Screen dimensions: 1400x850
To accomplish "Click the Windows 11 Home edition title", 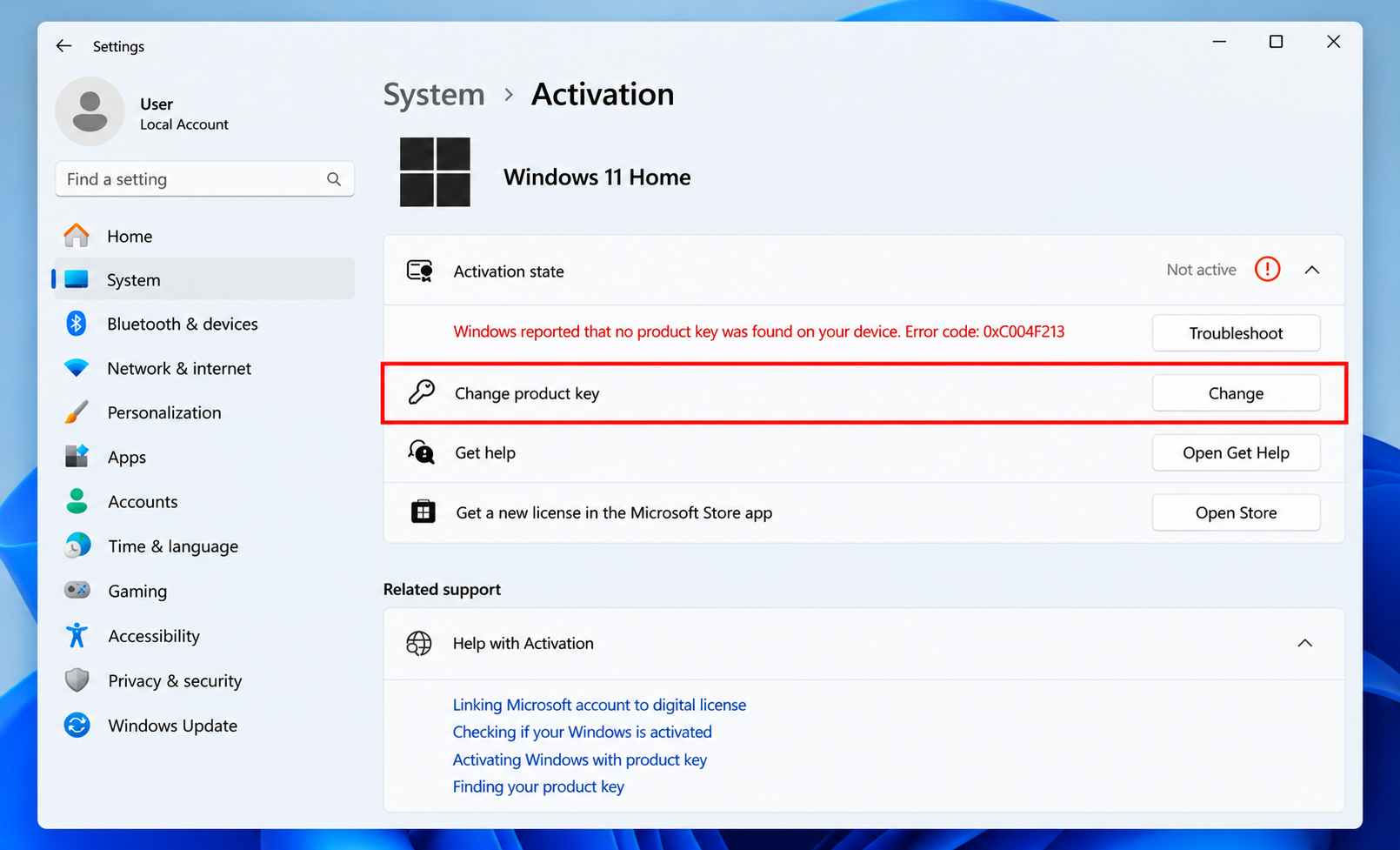I will pos(597,177).
